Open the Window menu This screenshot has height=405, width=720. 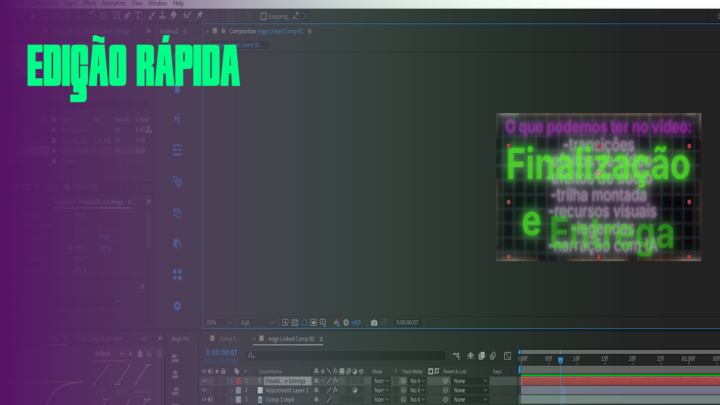tap(157, 4)
